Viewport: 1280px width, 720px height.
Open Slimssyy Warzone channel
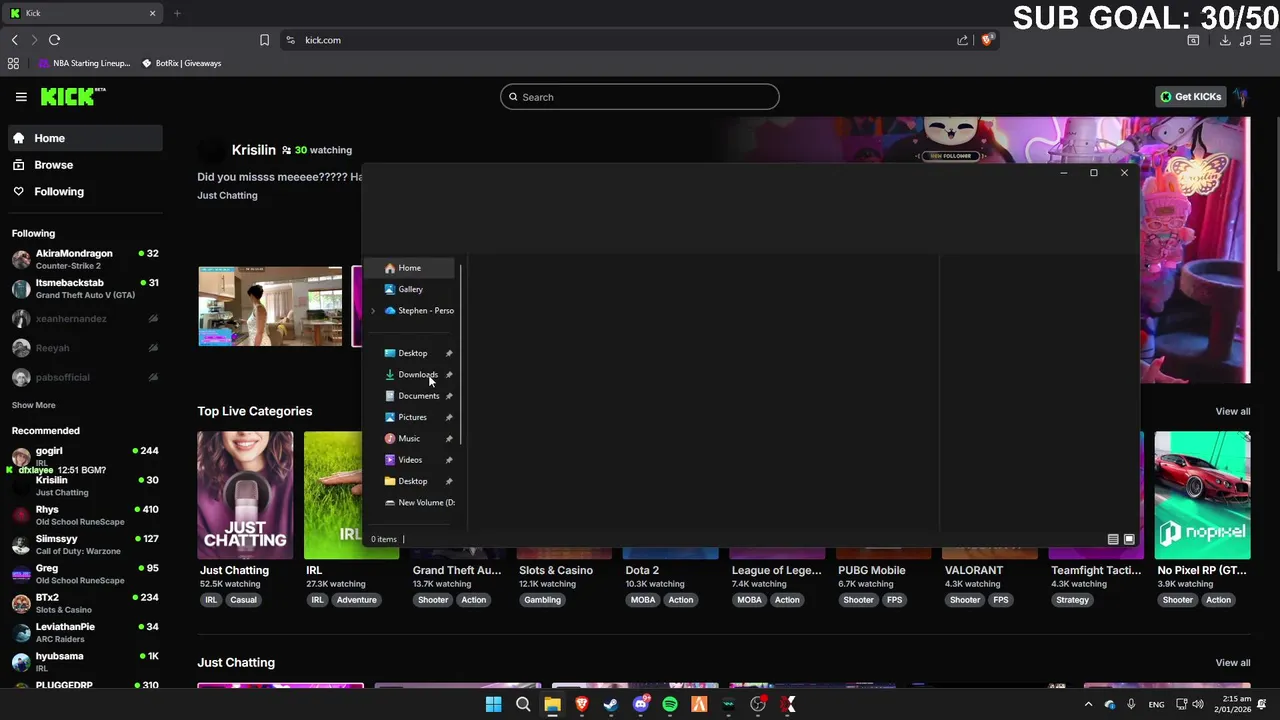[85, 544]
